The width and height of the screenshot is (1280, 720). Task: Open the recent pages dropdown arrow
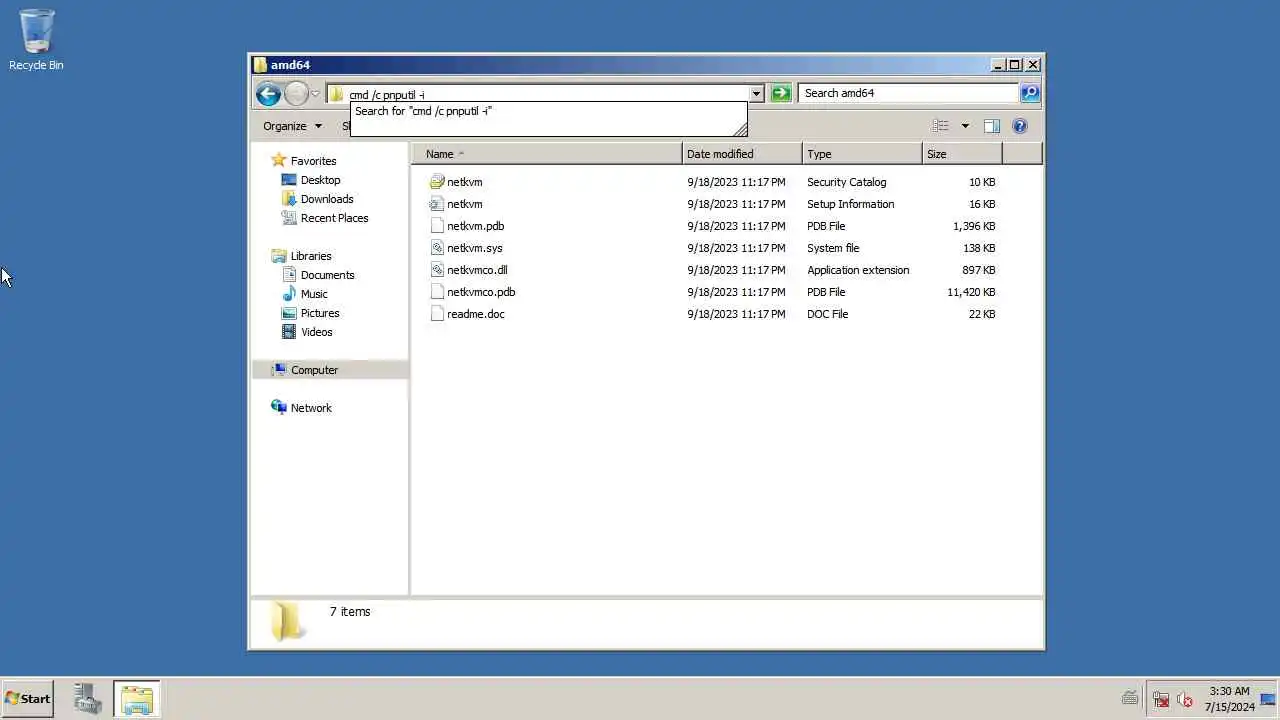[x=315, y=94]
